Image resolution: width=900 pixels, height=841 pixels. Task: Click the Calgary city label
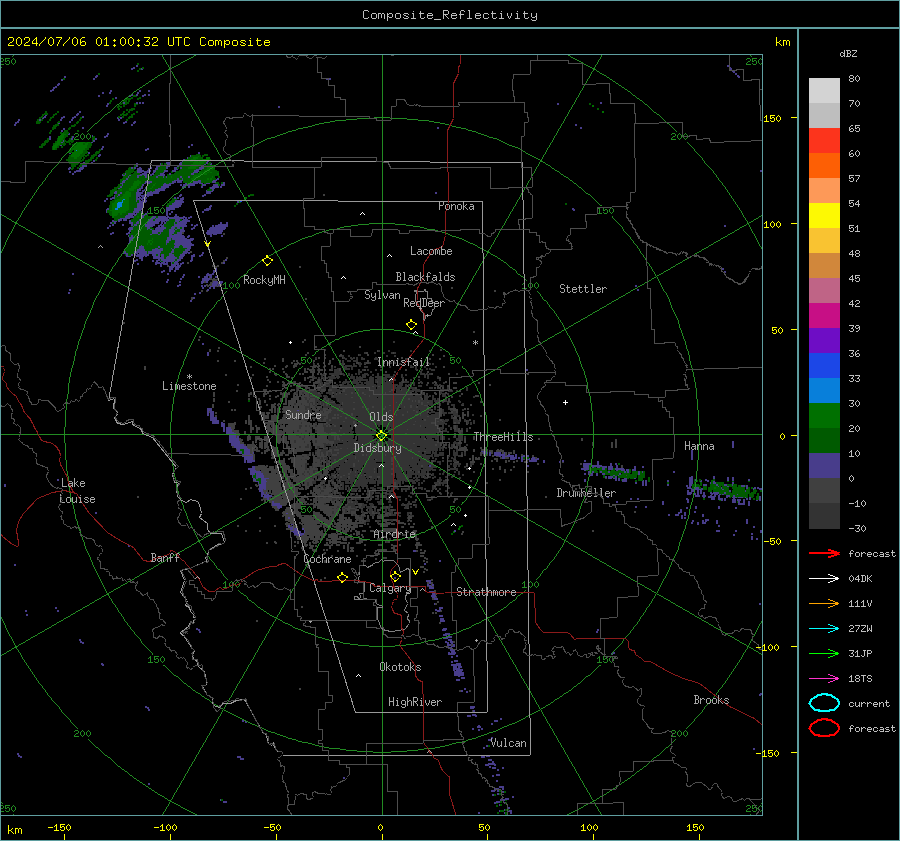[390, 588]
